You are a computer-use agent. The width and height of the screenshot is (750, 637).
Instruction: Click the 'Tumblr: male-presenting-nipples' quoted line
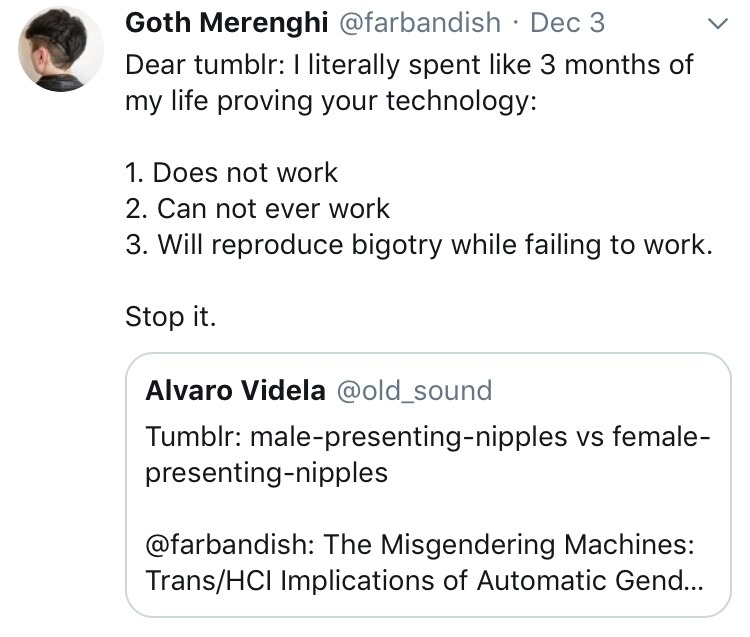427,437
